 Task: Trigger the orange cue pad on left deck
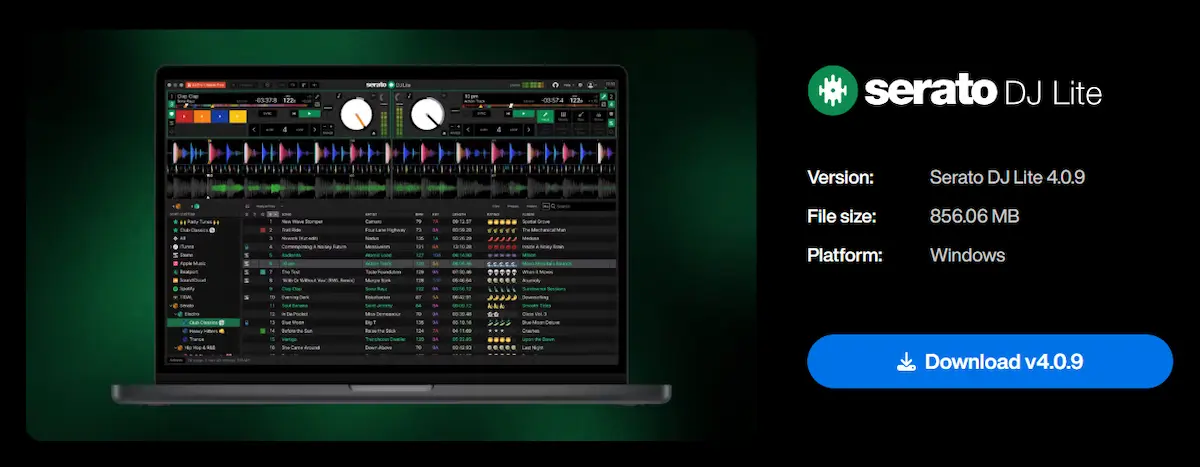click(202, 116)
